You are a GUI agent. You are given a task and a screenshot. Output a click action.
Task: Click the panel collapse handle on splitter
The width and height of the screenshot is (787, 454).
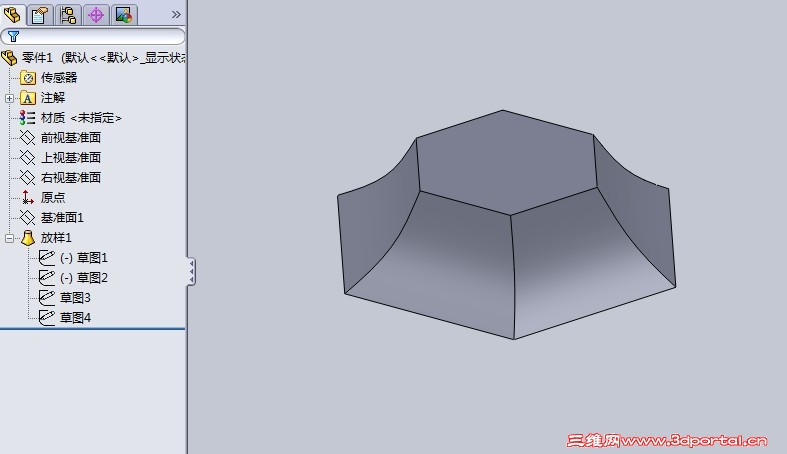tap(191, 271)
